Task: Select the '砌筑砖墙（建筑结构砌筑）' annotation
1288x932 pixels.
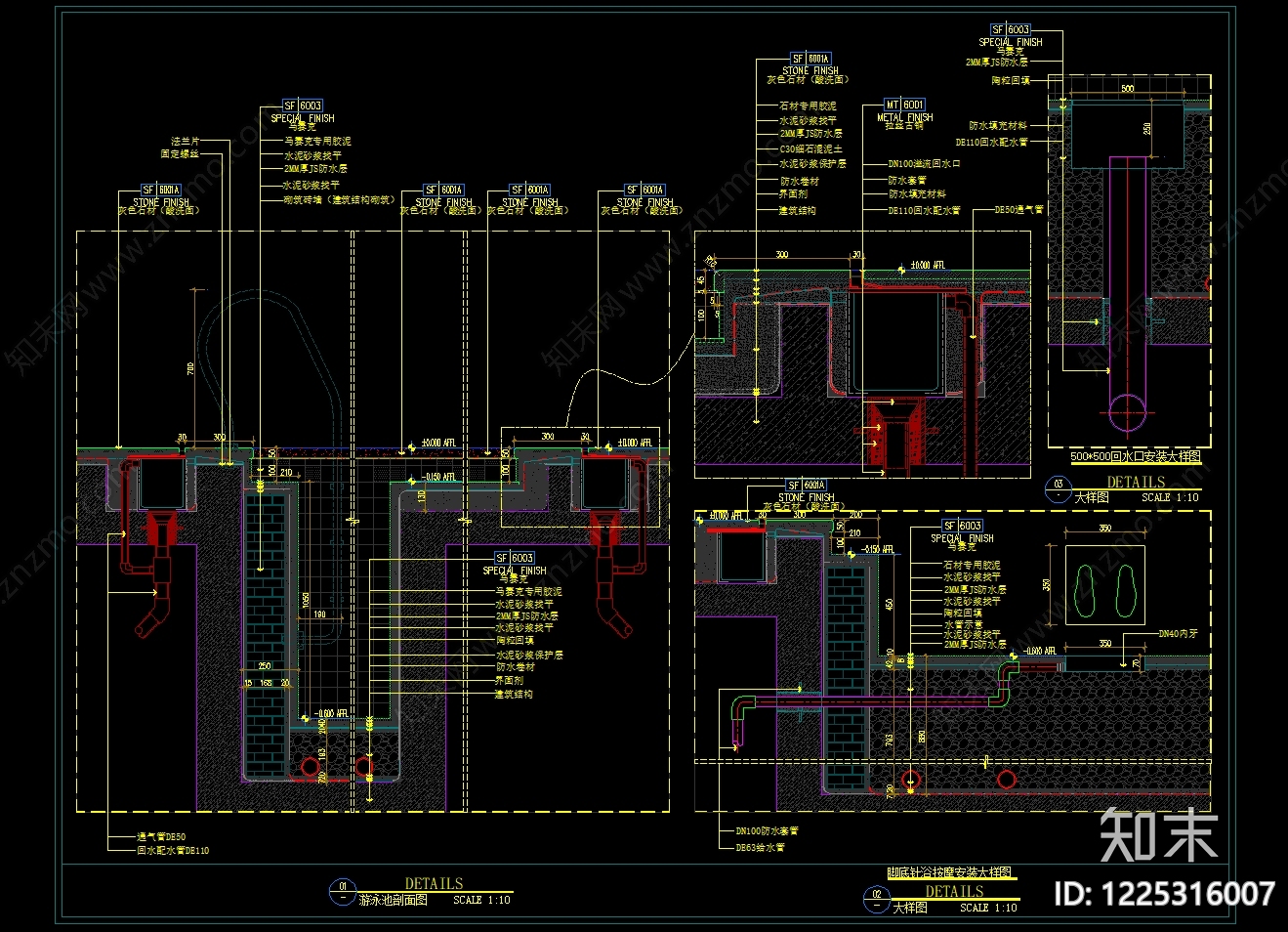Action: [x=339, y=199]
